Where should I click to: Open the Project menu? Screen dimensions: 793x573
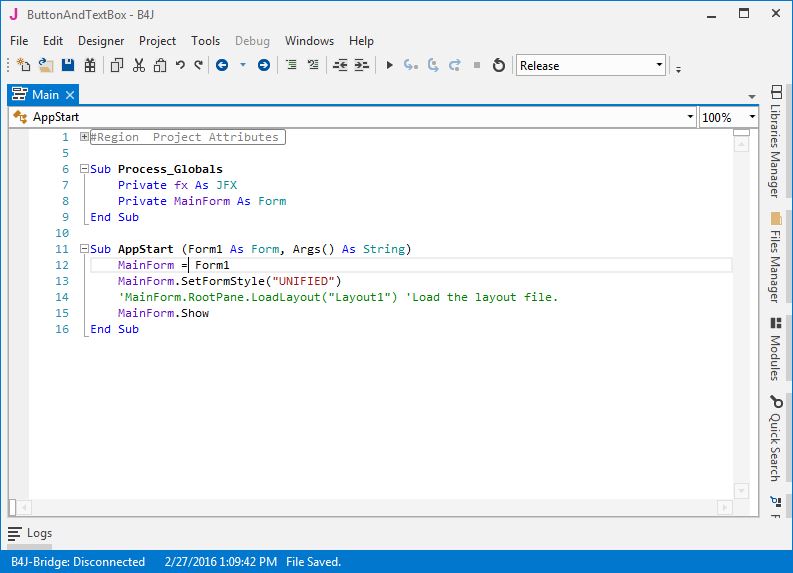click(x=157, y=41)
